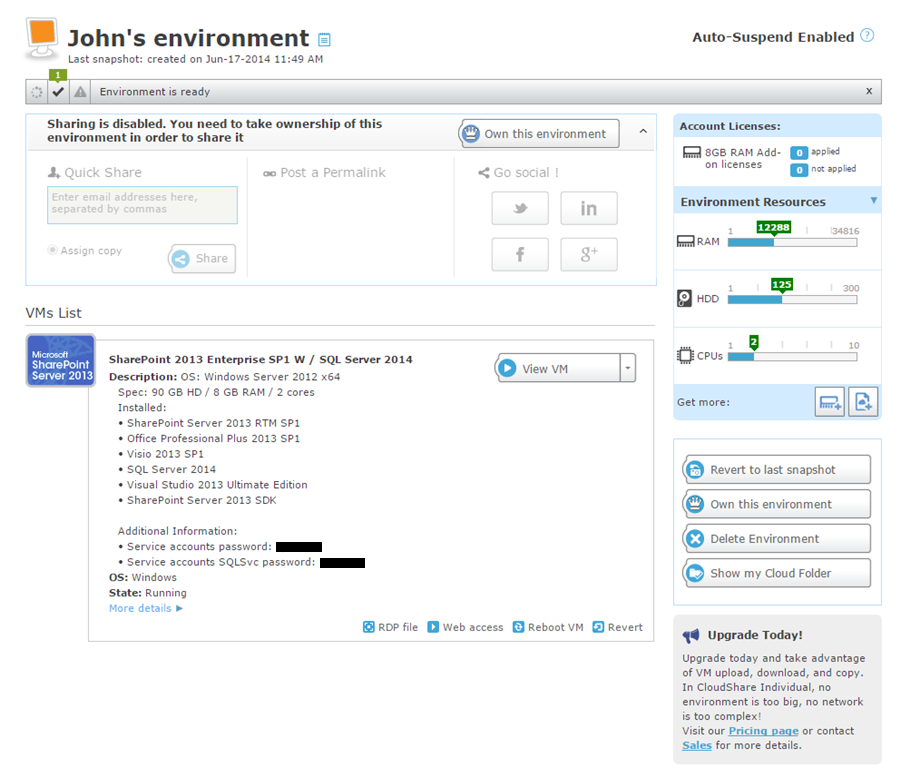Click the Google Plus share icon
The image size is (901, 768).
pos(588,255)
